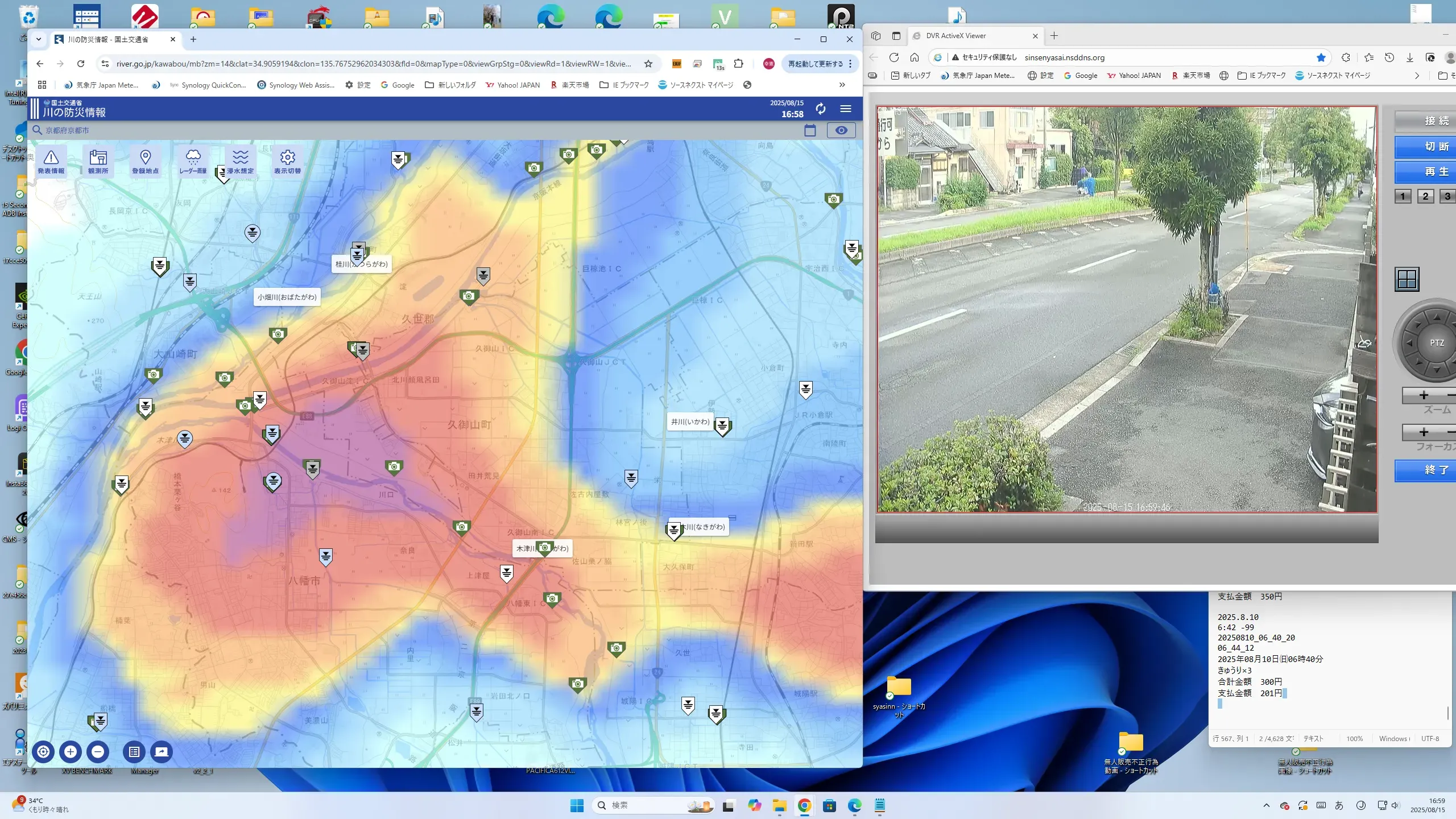Screen dimensions: 1456x819
Task: Open the 浸水想定 flood estimate icon
Action: coord(240,162)
